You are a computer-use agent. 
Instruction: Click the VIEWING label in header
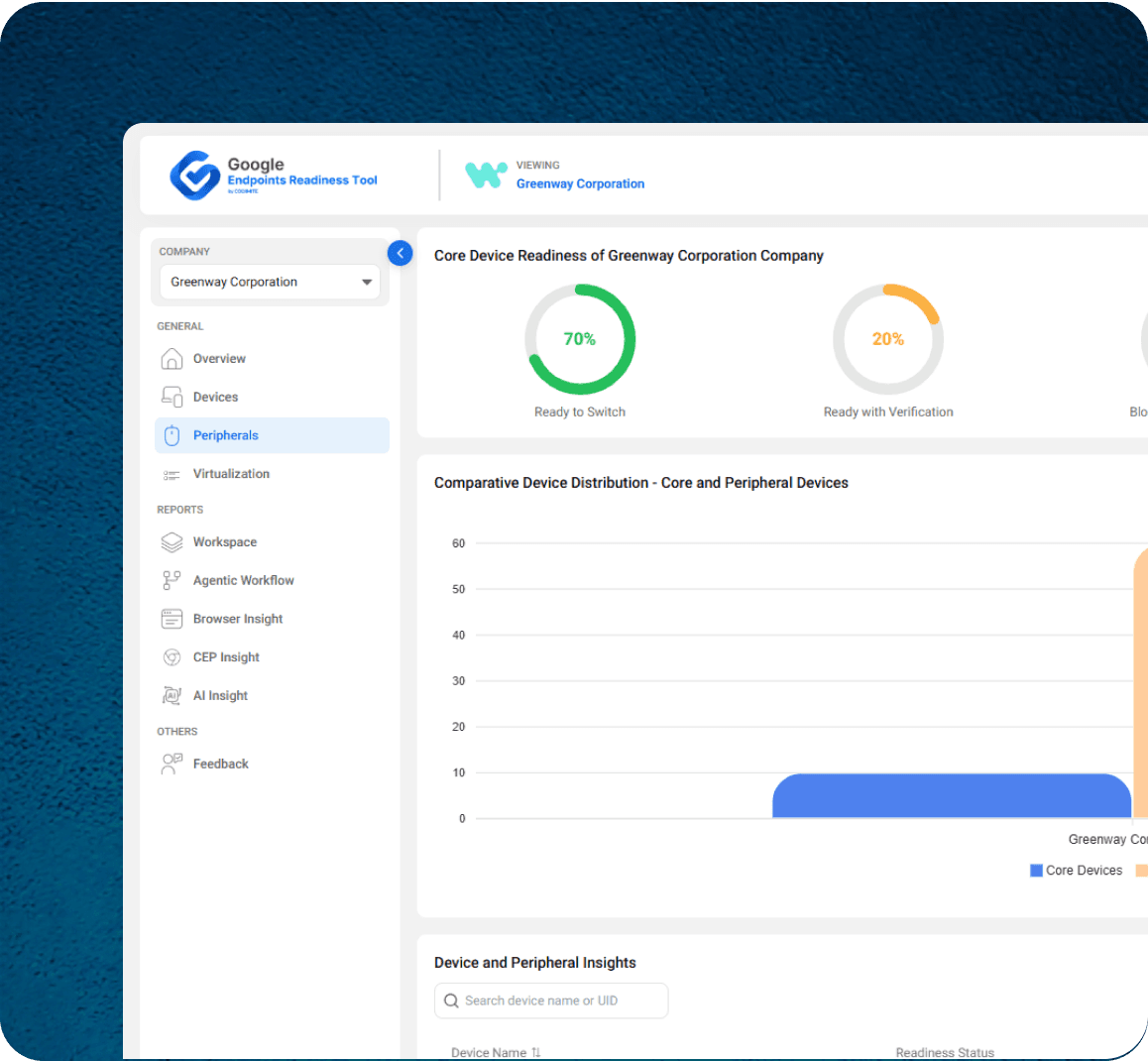pyautogui.click(x=537, y=166)
